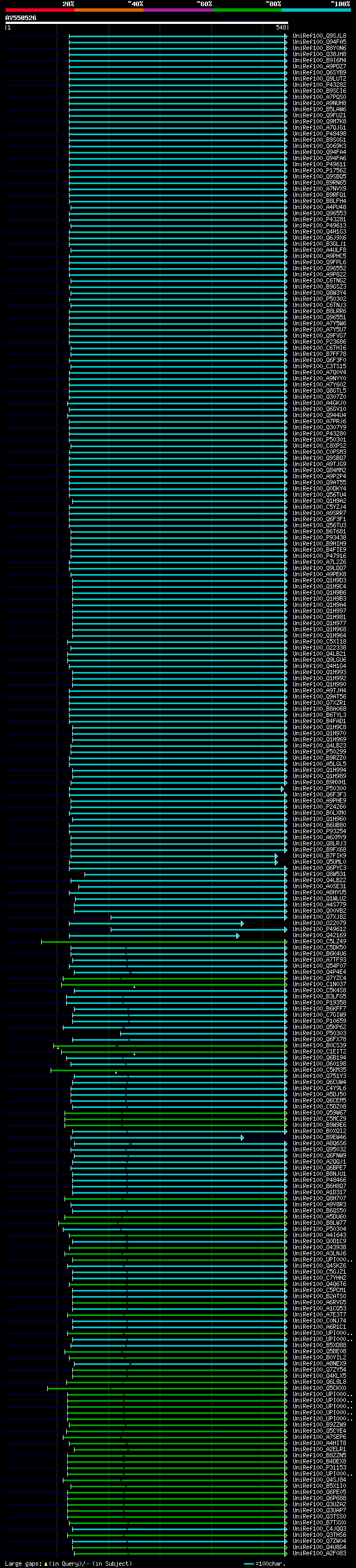Image resolution: width=356 pixels, height=1568 pixels.
Task: Click the red 20% identity legend segment
Action: coord(39,10)
